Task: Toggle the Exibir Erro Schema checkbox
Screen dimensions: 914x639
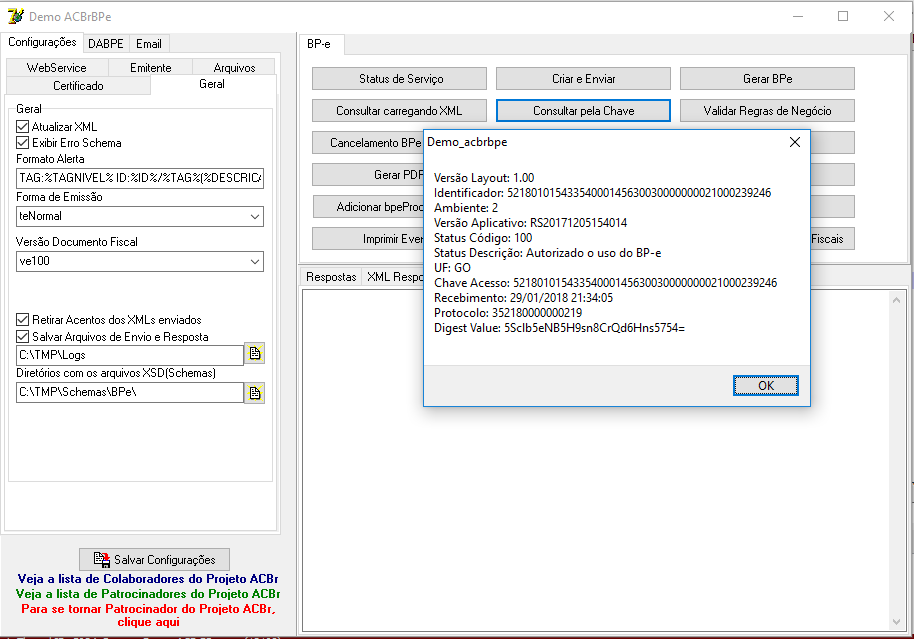Action: [23, 143]
